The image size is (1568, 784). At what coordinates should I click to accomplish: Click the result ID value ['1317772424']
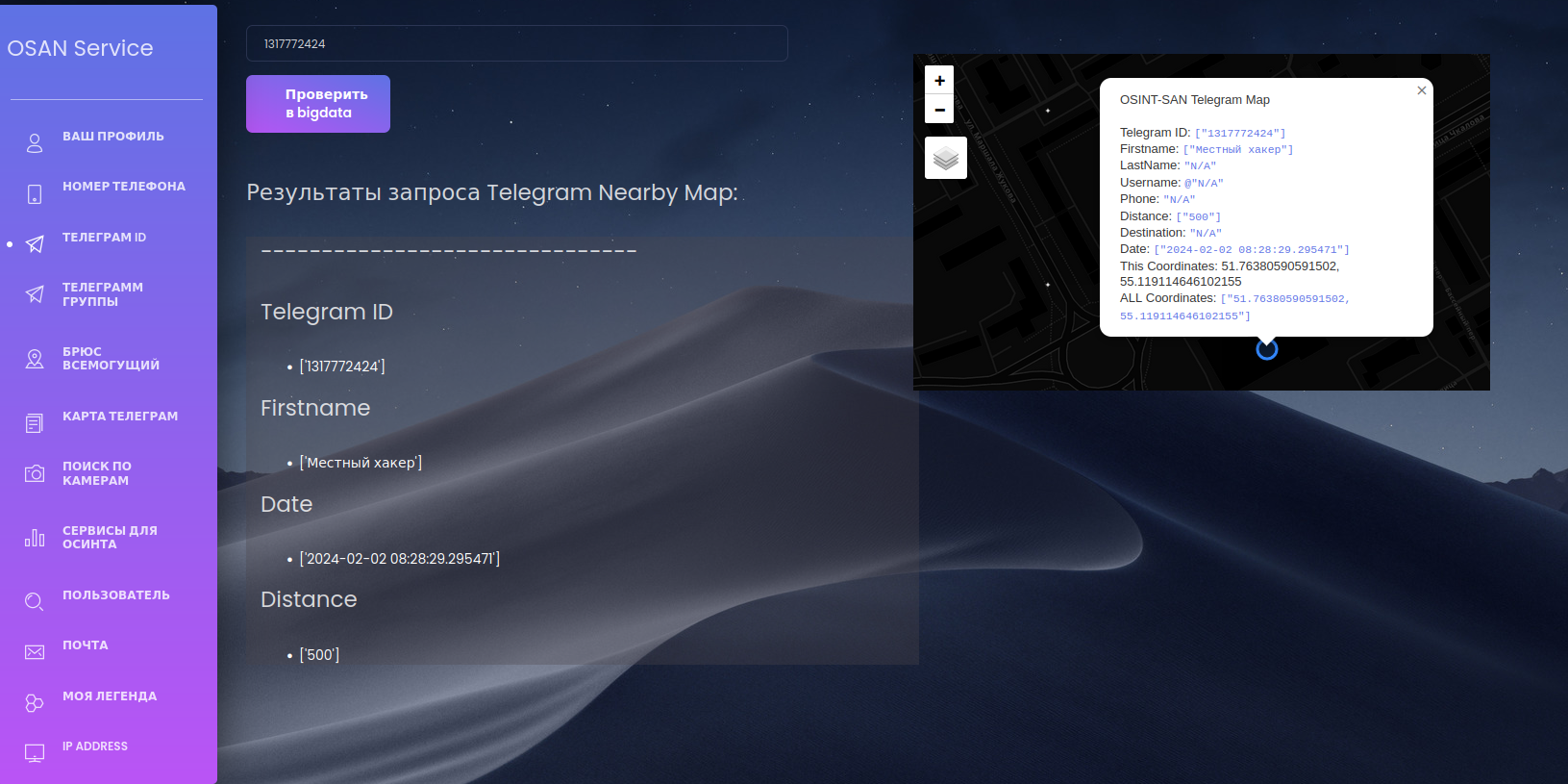click(x=342, y=367)
